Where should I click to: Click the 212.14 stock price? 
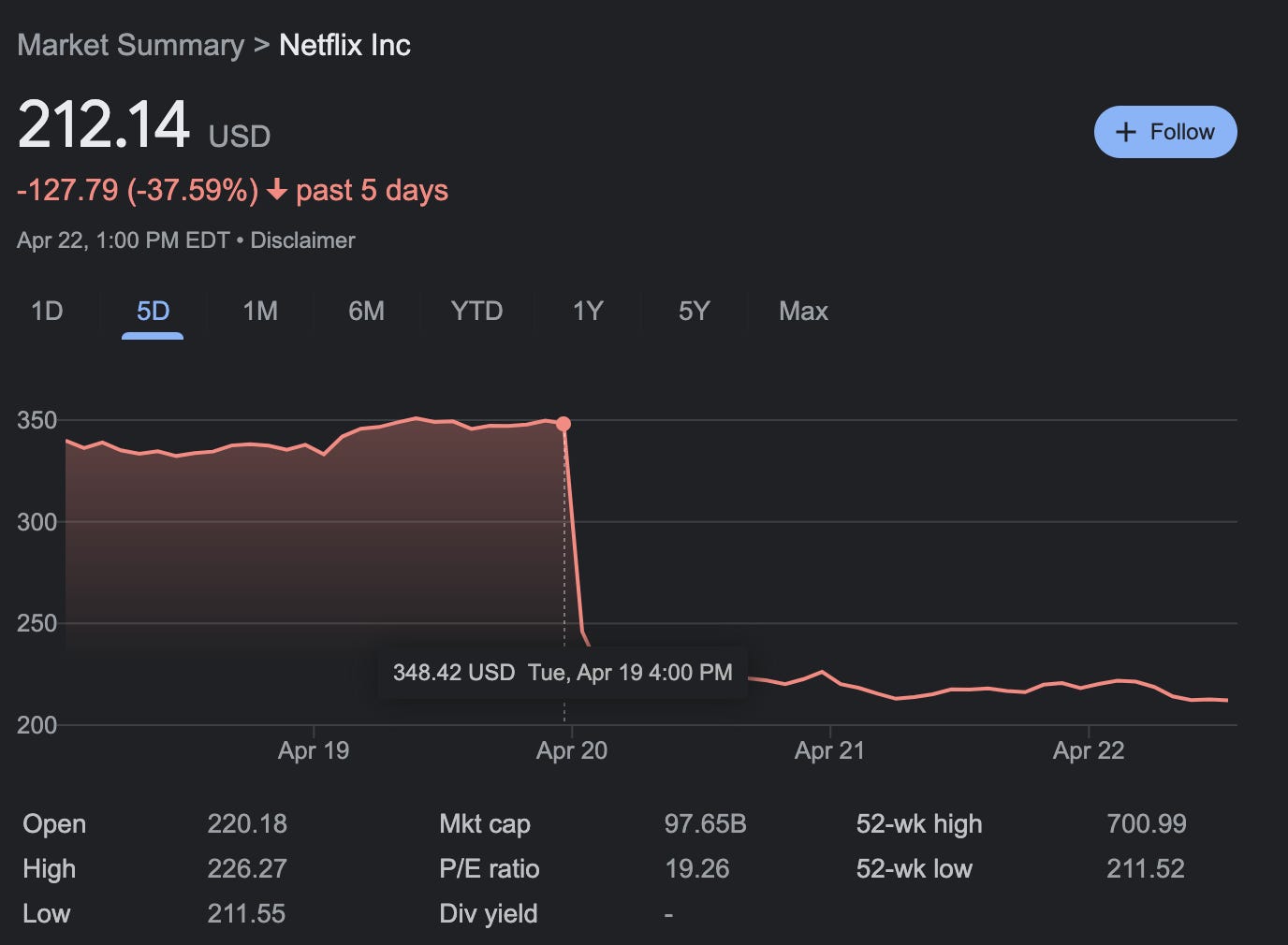pyautogui.click(x=104, y=124)
